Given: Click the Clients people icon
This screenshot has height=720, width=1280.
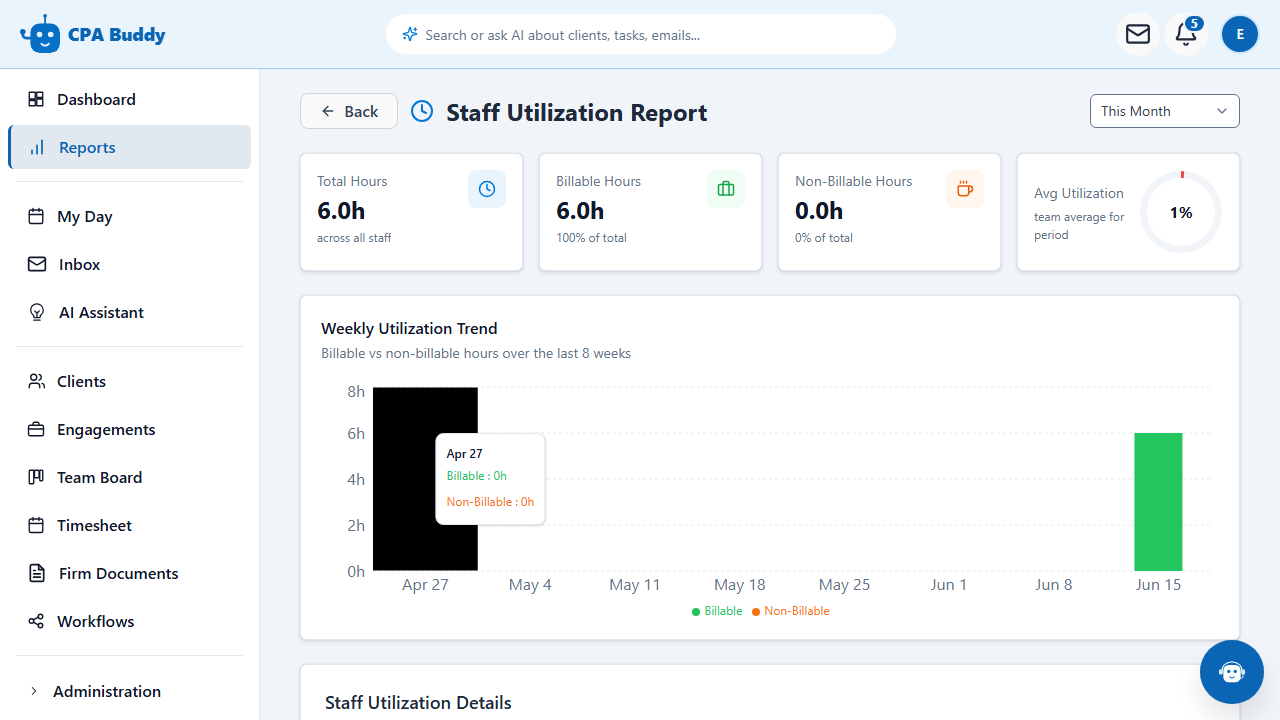Looking at the screenshot, I should [36, 381].
